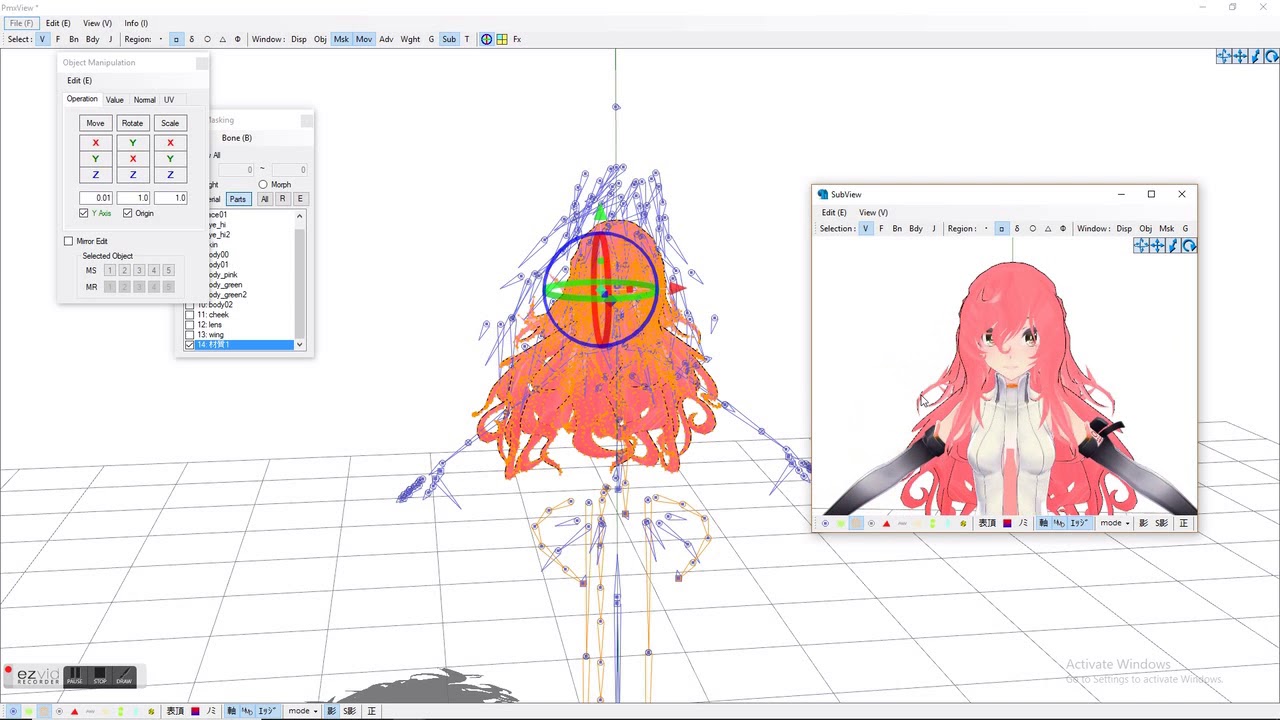Open the Wght weight window

pyautogui.click(x=410, y=39)
